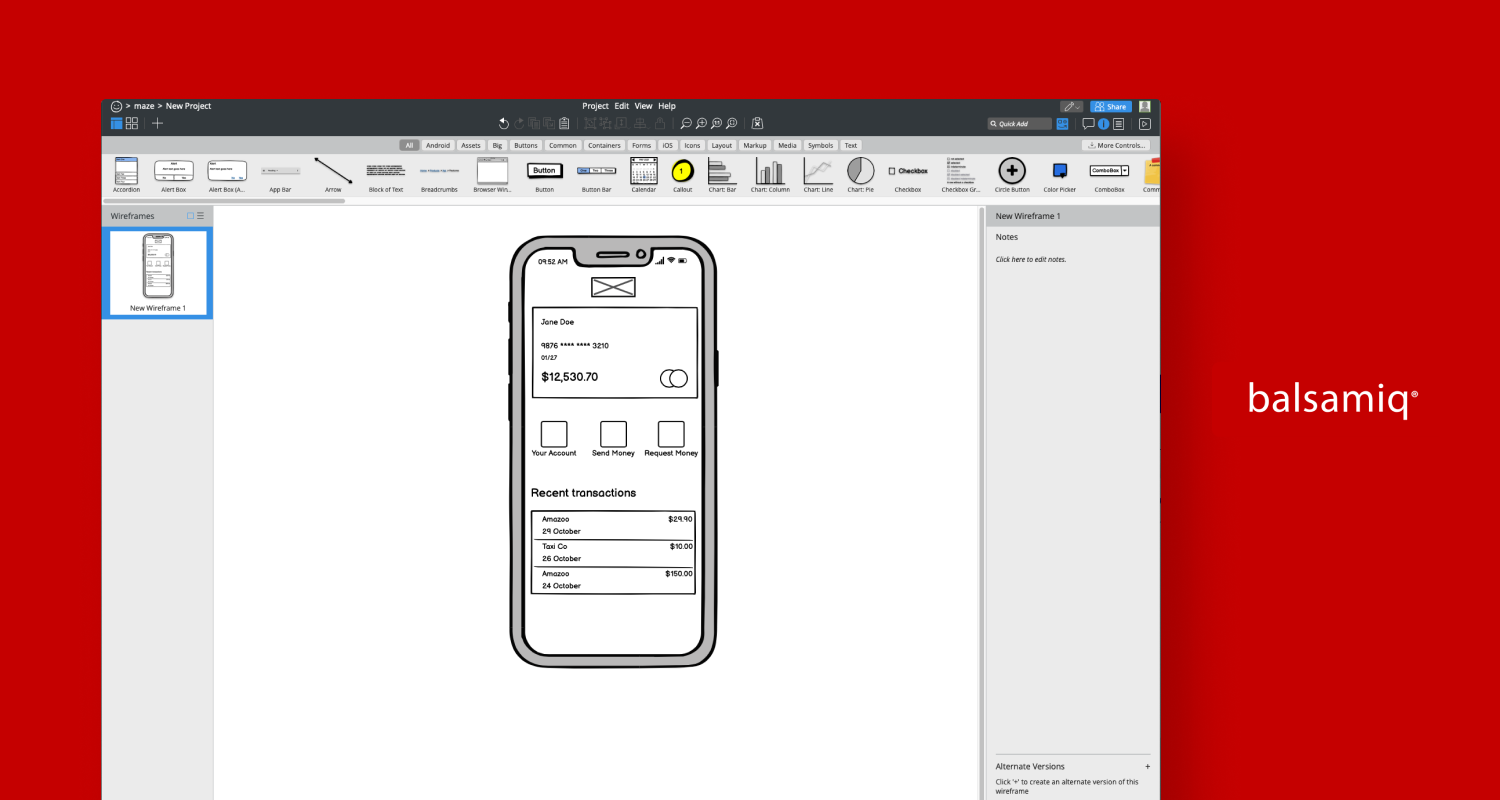This screenshot has width=1500, height=800.
Task: Add the Chart: Line control
Action: (818, 175)
